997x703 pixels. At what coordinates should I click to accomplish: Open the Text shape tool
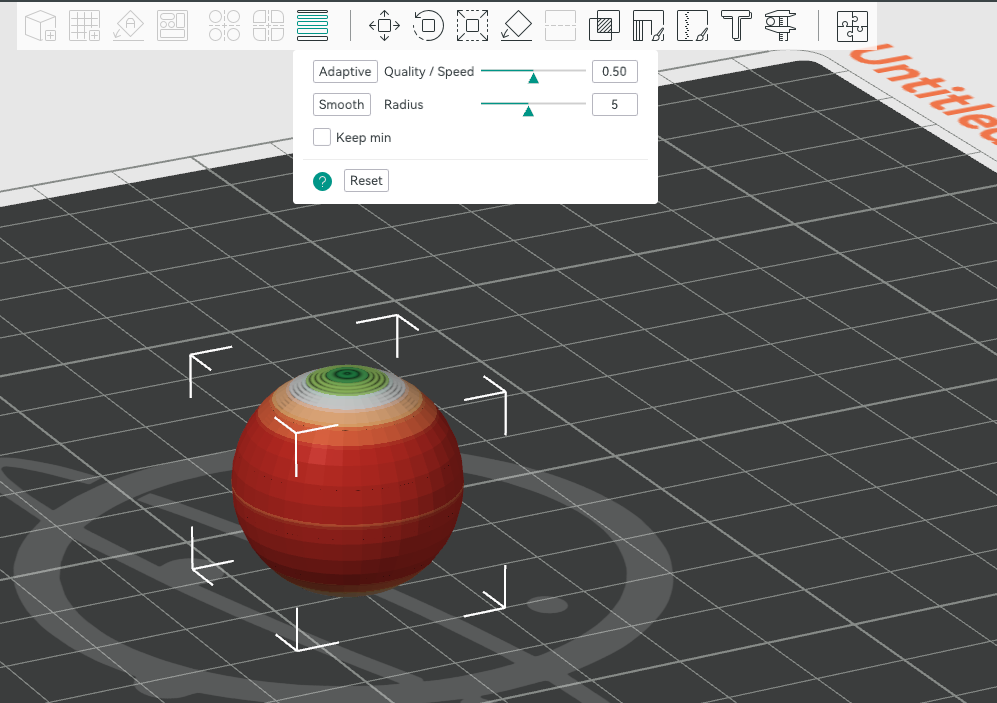point(736,26)
